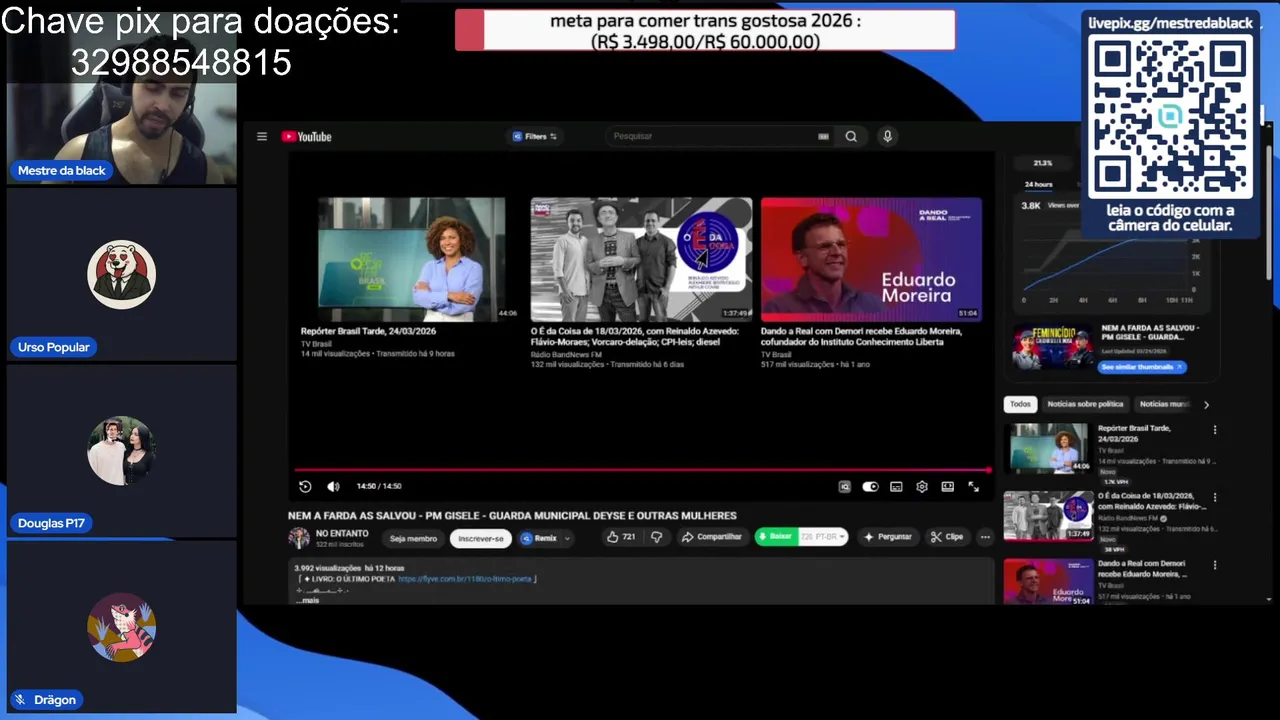
Task: Select the Notícias sobre política chip
Action: (1085, 404)
